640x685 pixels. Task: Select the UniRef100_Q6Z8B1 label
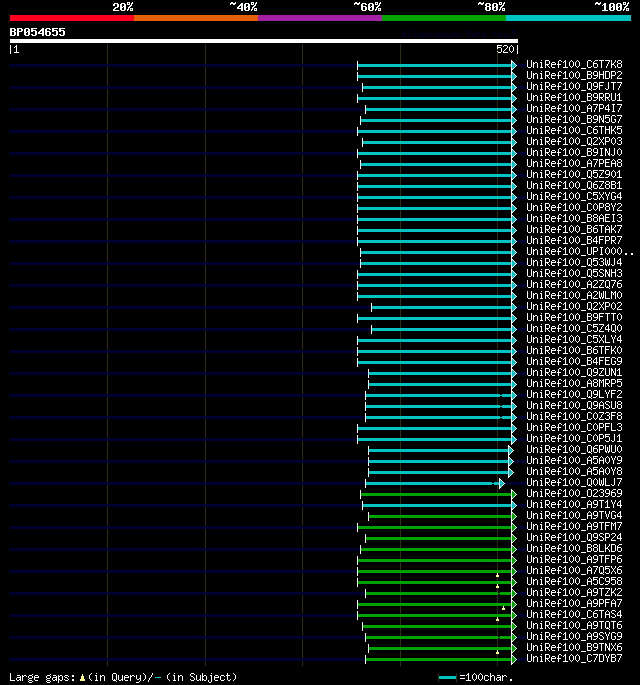click(574, 186)
